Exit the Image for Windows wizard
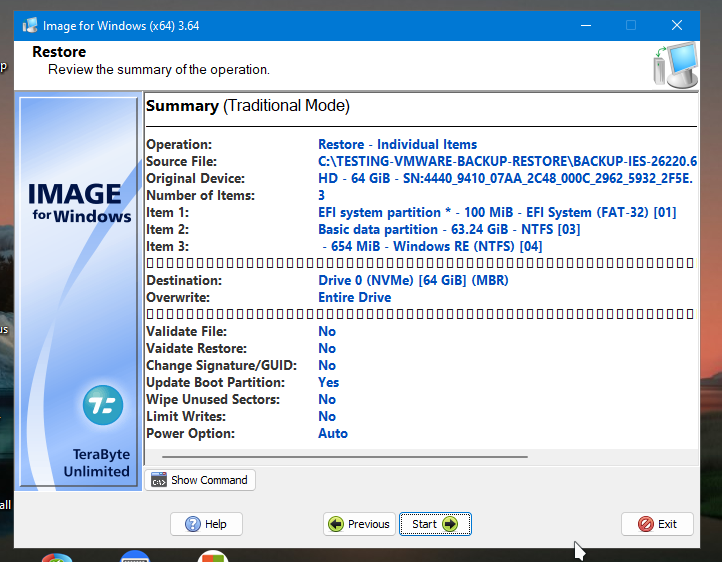 pos(657,524)
